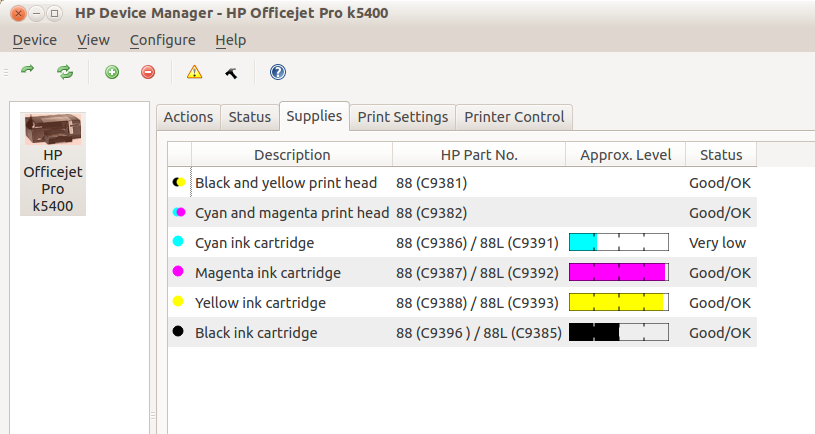Select 'Cyan and magenta print head' text
Image resolution: width=815 pixels, height=434 pixels.
(x=292, y=213)
